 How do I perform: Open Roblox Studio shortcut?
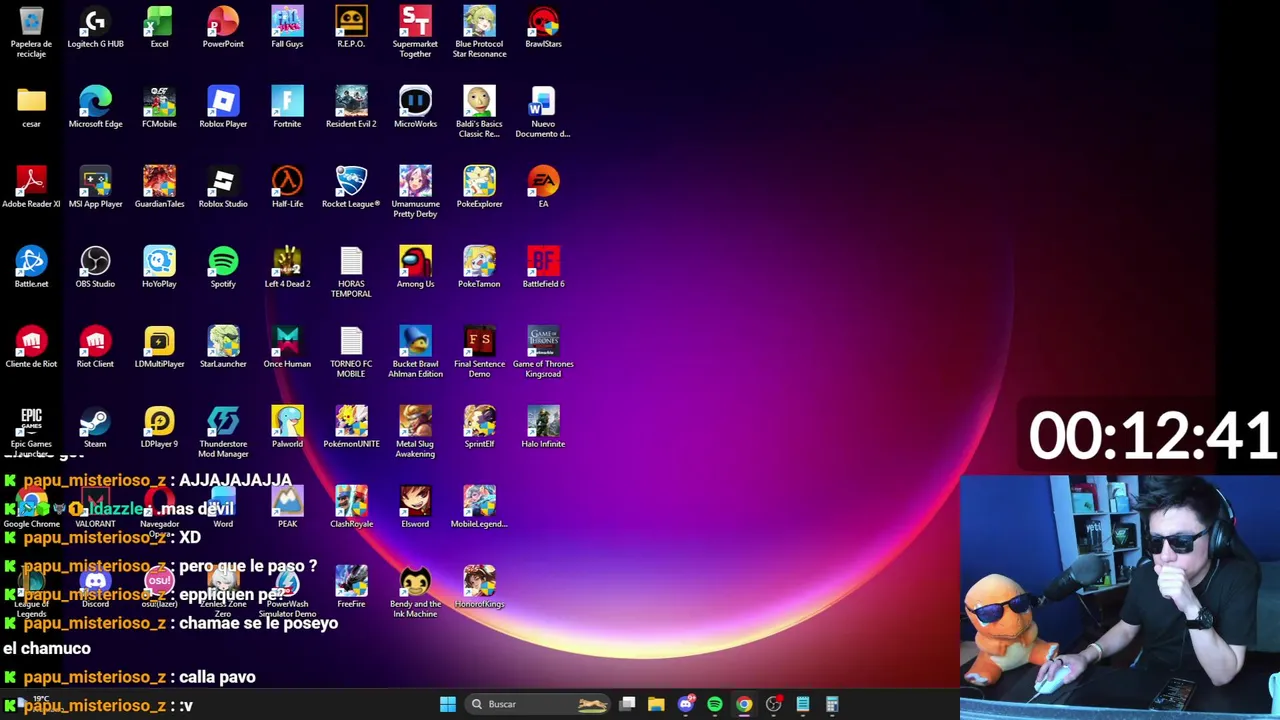click(223, 188)
